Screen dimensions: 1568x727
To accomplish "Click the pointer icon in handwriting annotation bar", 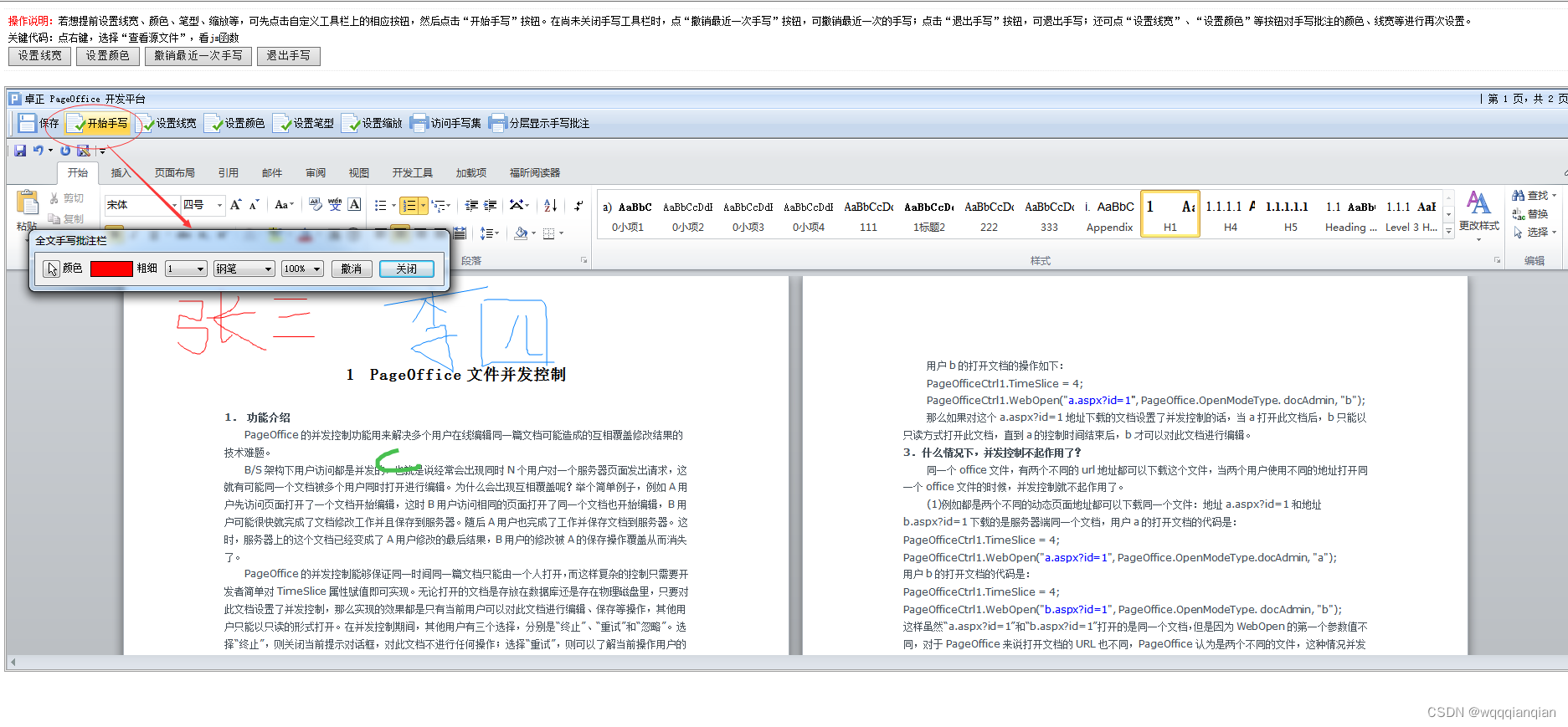I will 52,269.
